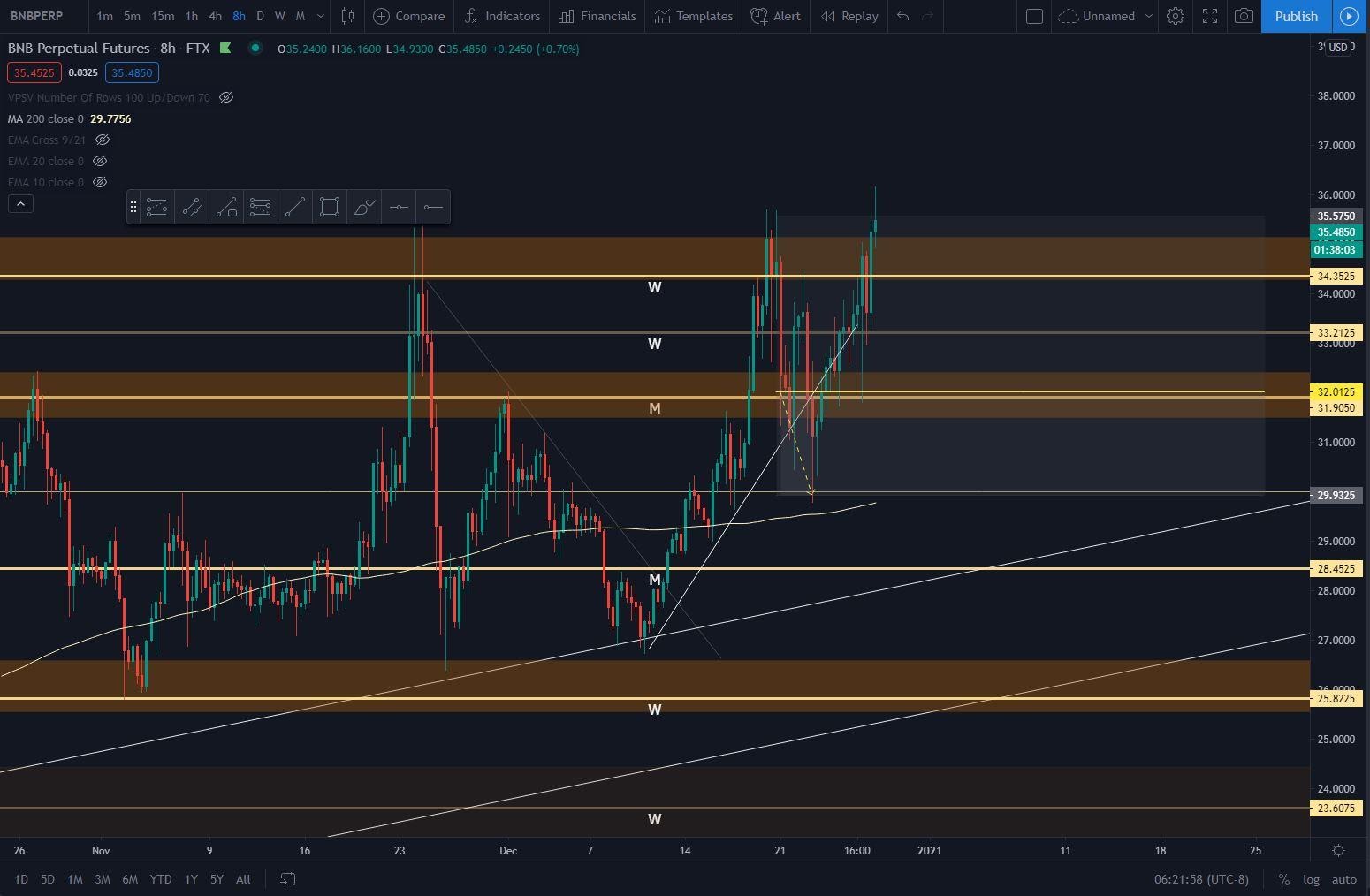Image resolution: width=1370 pixels, height=896 pixels.
Task: Select the 1m timeframe
Action: pyautogui.click(x=104, y=16)
